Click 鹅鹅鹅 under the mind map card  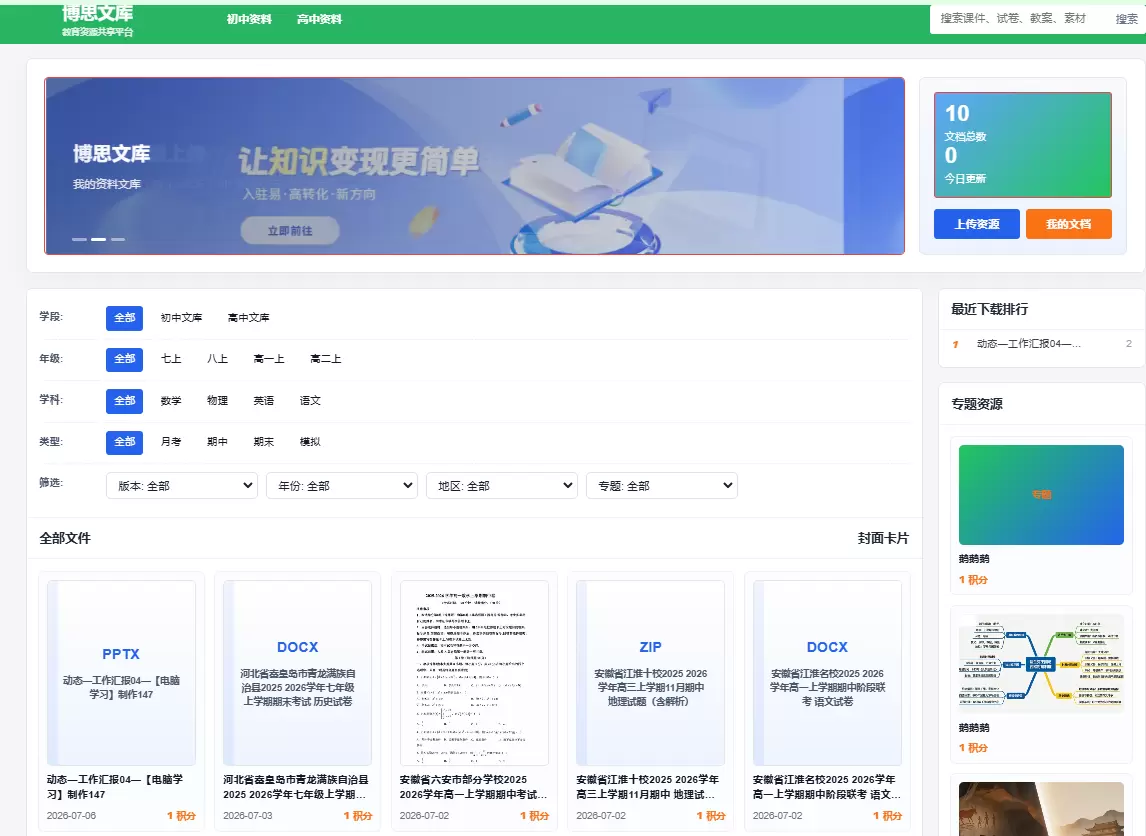[974, 728]
